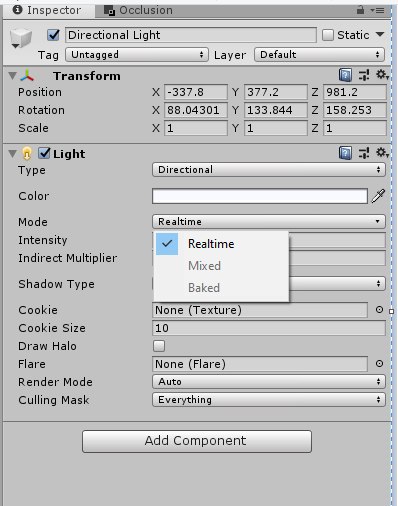
Task: Click the Cookie texture object picker circle
Action: [379, 310]
